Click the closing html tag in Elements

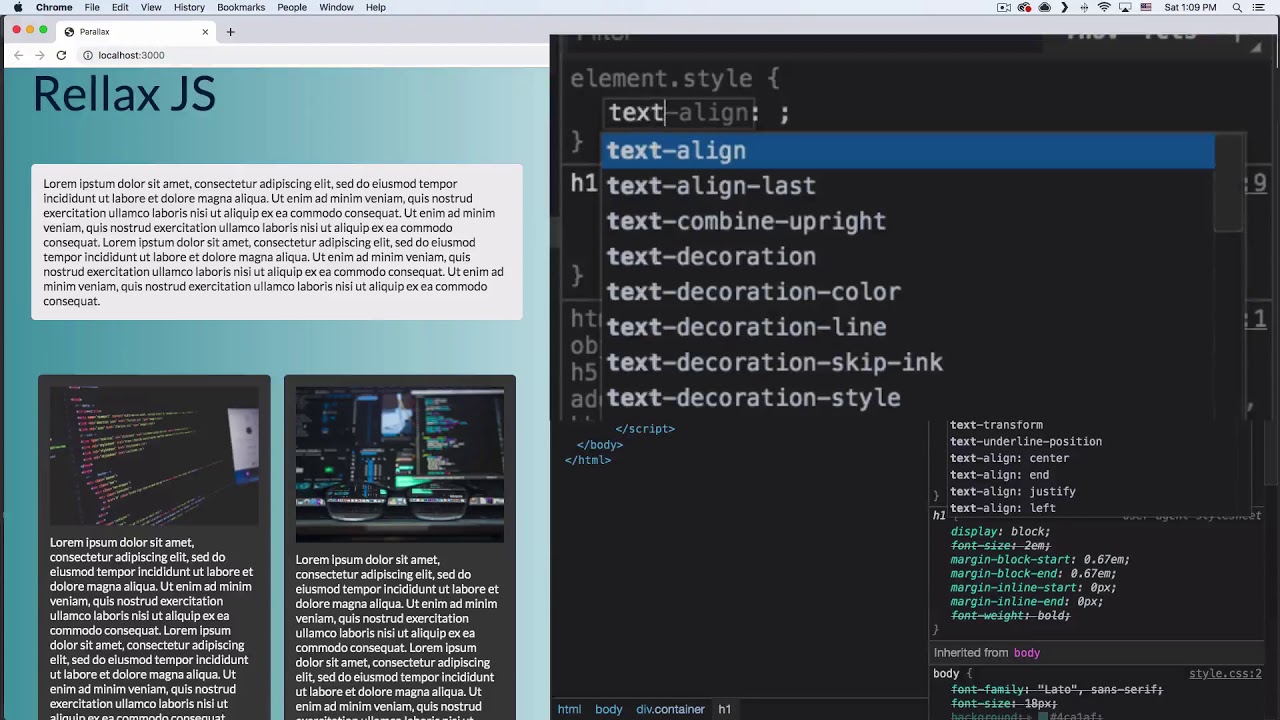click(x=588, y=460)
